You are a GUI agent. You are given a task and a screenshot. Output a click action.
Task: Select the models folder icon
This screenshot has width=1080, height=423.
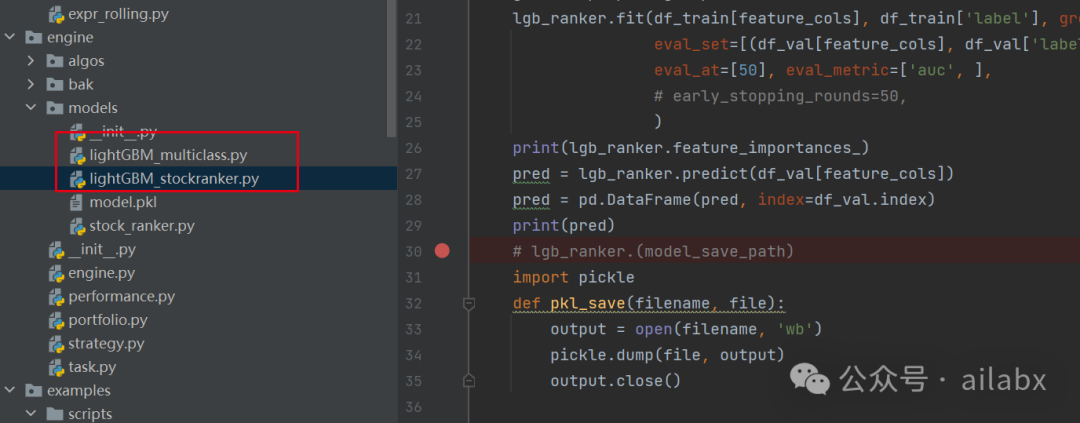[54, 108]
